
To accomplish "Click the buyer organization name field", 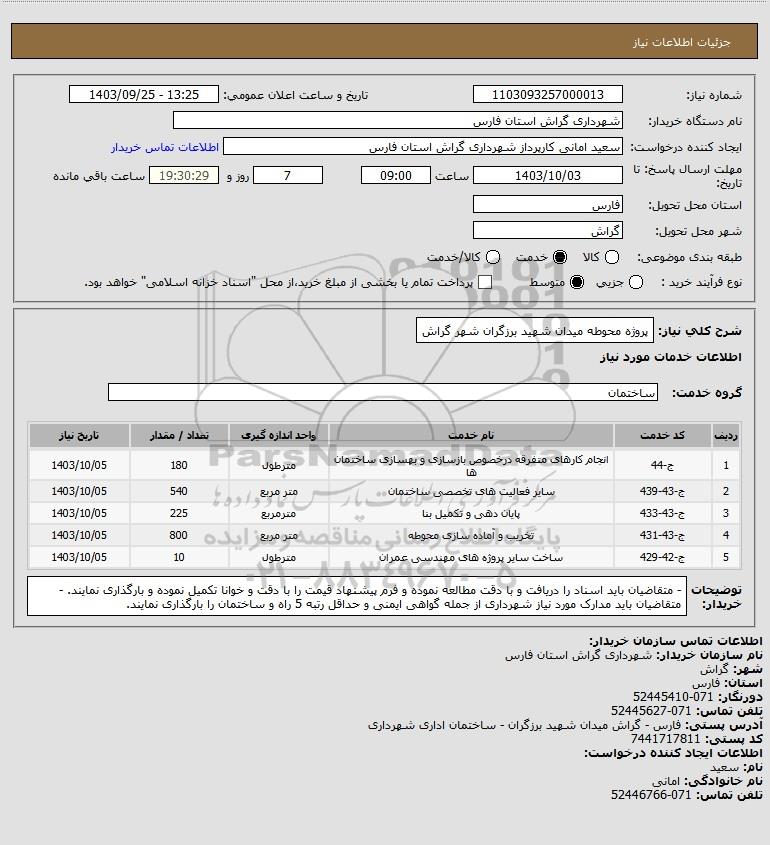I will coord(398,120).
